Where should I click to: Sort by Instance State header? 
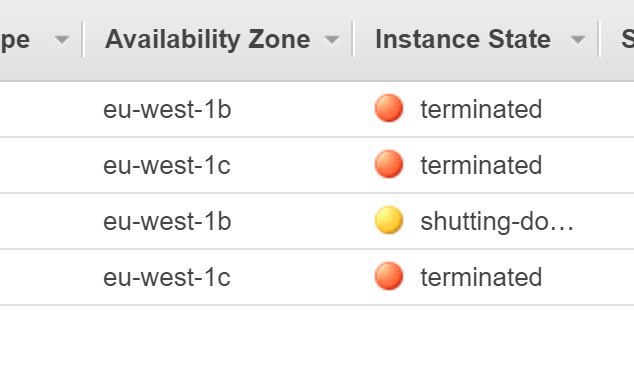(463, 39)
